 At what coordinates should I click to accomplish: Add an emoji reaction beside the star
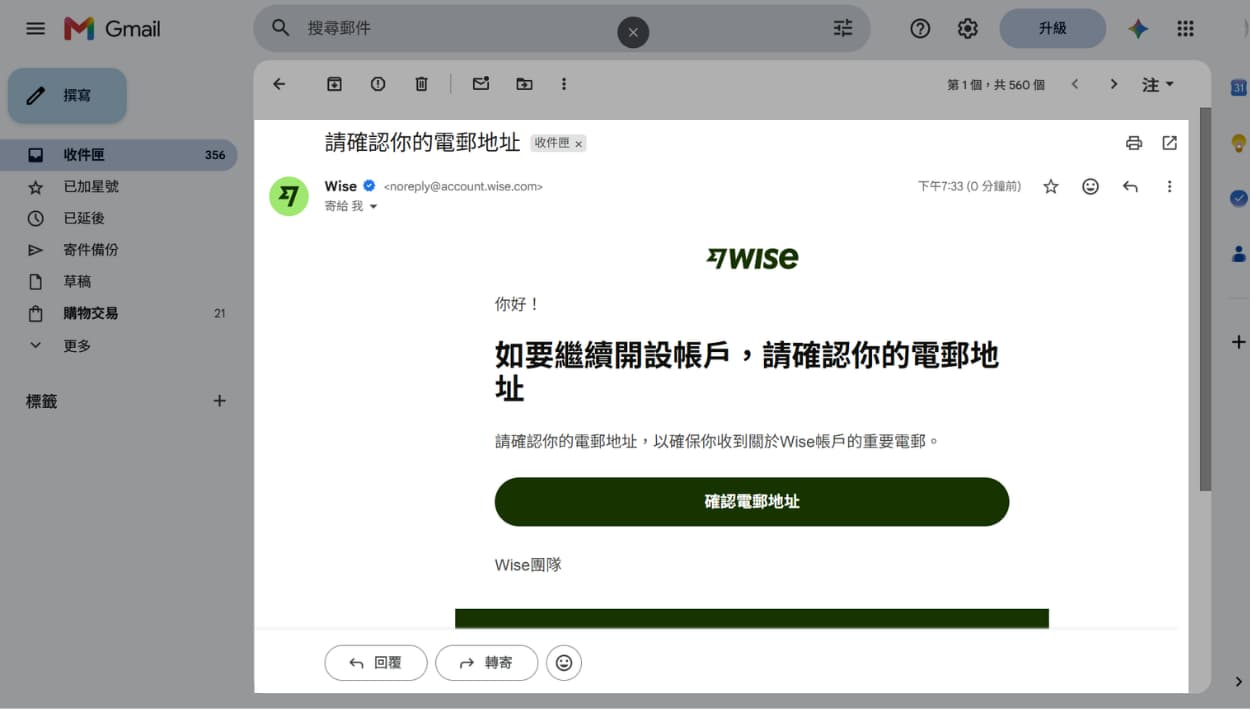pyautogui.click(x=1091, y=186)
